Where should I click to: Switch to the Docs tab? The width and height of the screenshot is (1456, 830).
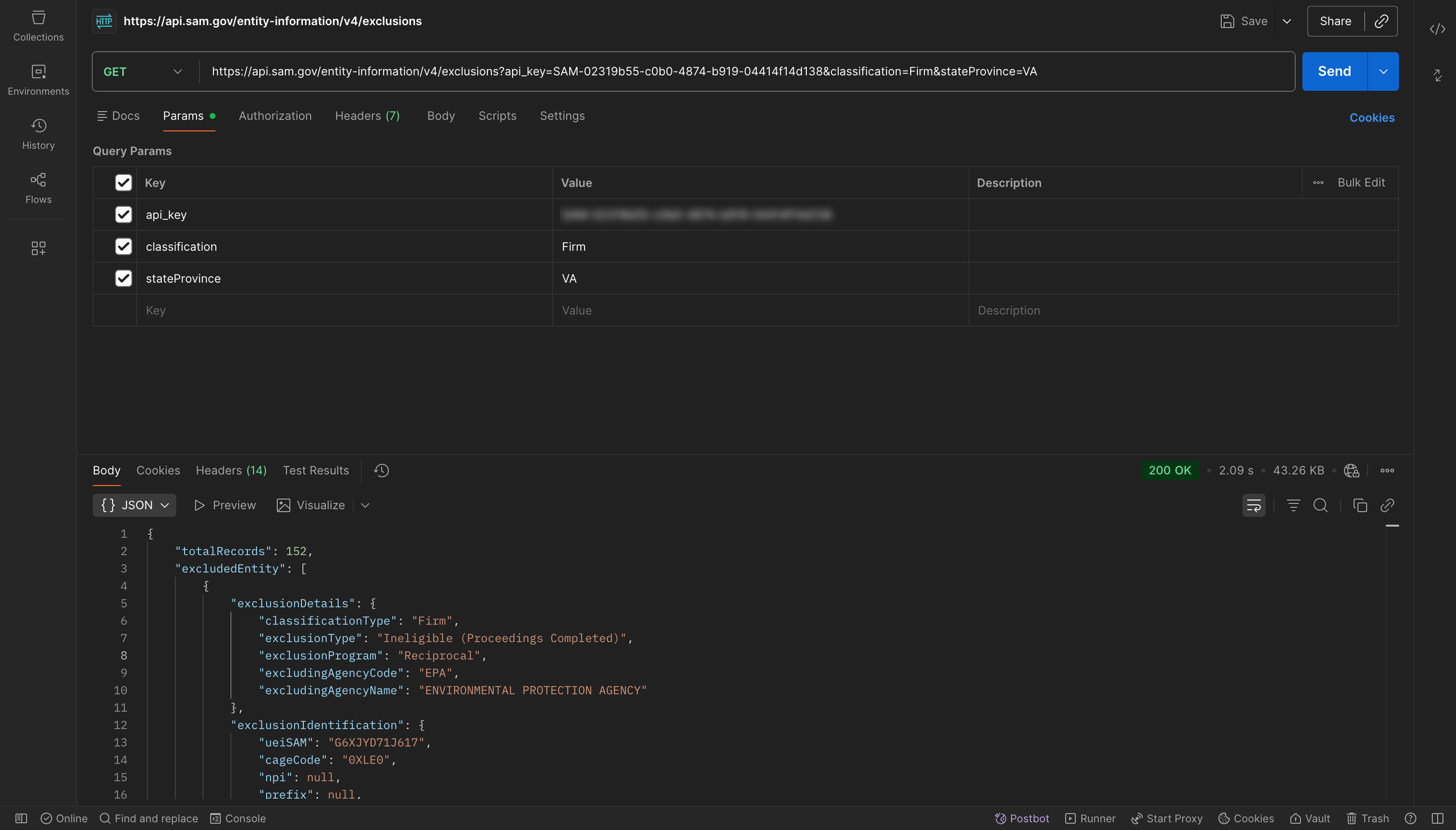click(118, 116)
